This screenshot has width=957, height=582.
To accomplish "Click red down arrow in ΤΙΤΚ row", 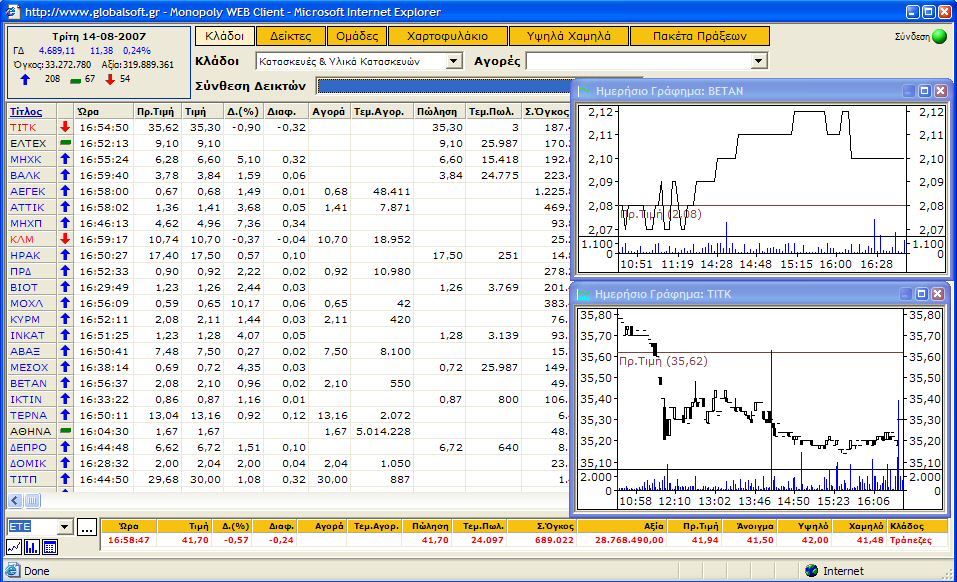I will tap(65, 127).
